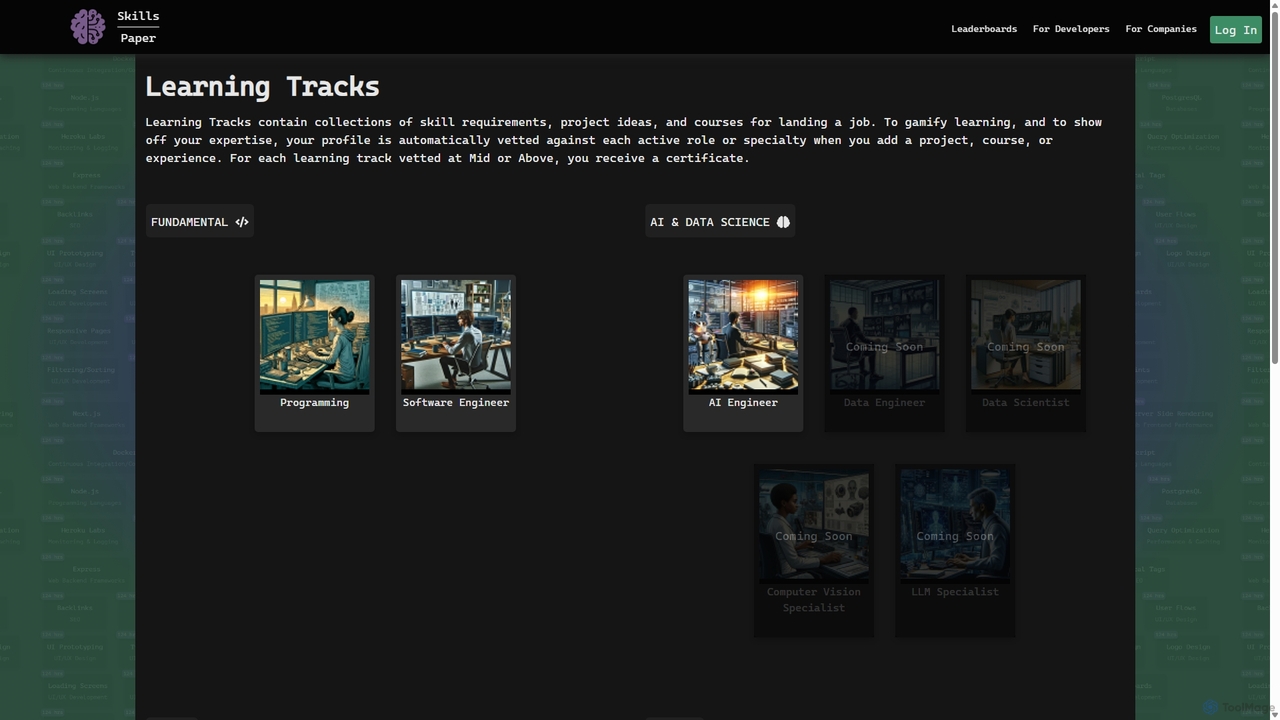
Task: Click the brain icon beside AI & DATA SCIENCE
Action: point(783,222)
